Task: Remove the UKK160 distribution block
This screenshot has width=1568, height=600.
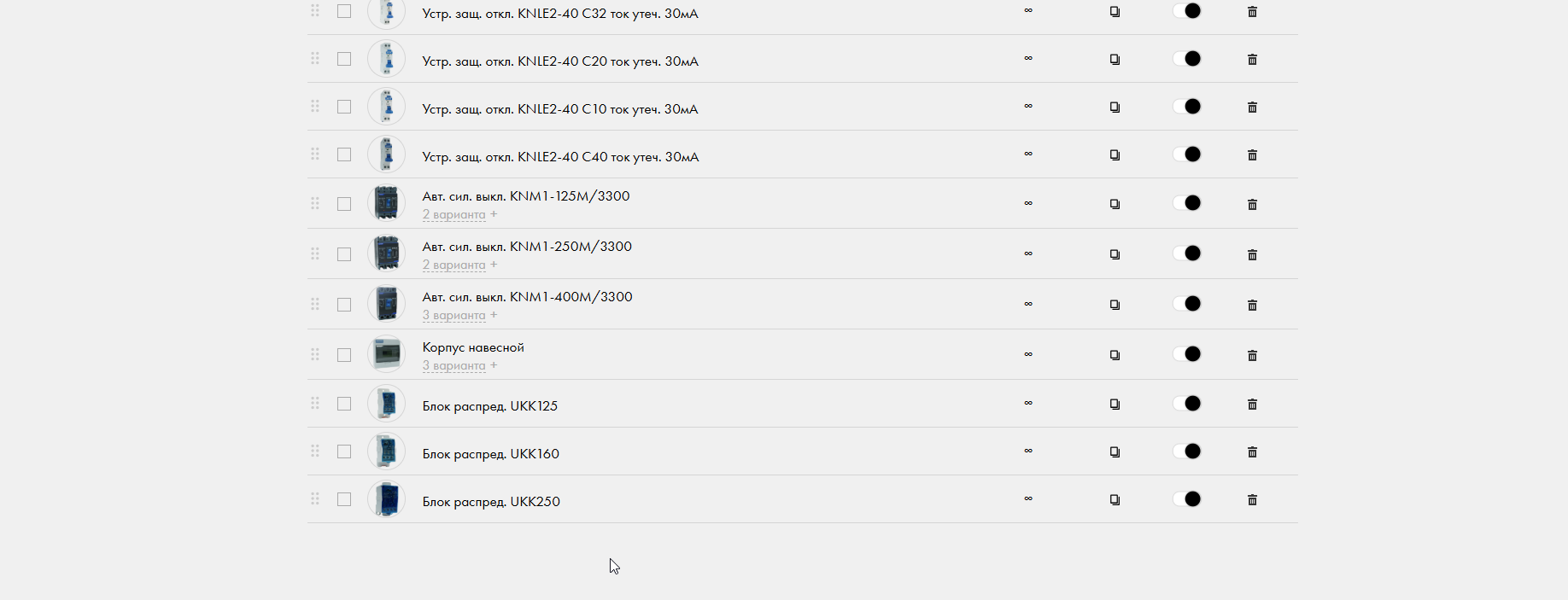Action: coord(1252,452)
